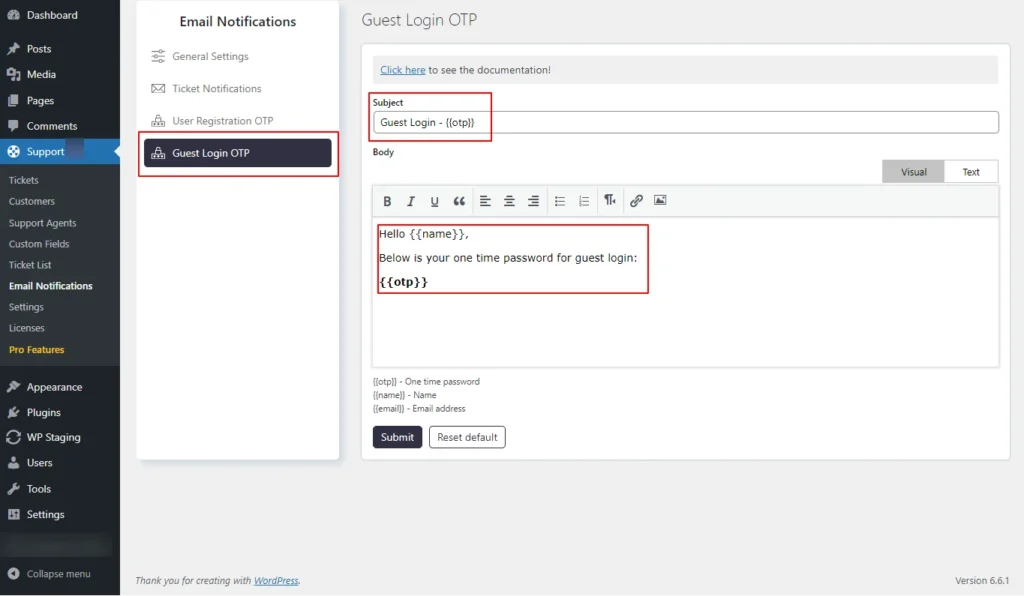Apply italic formatting in the email body

(x=411, y=200)
